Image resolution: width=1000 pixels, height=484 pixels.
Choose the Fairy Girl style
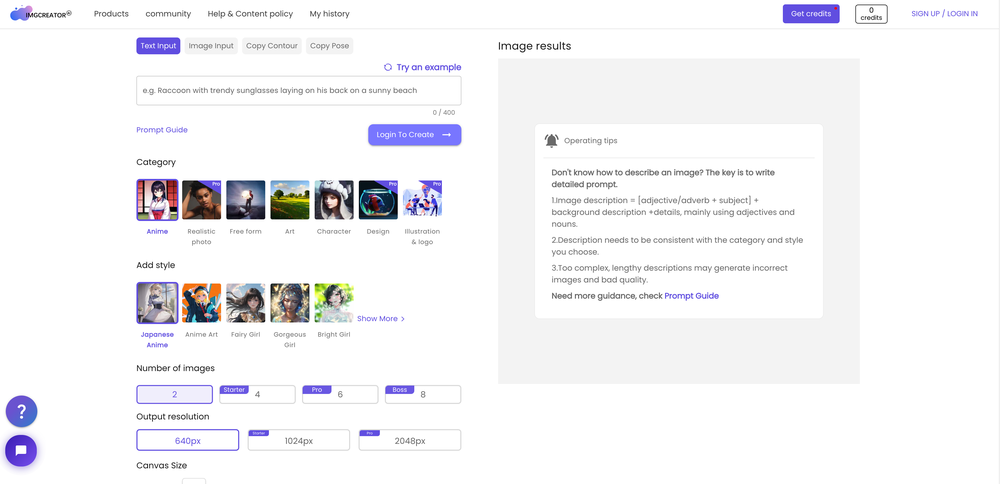pyautogui.click(x=246, y=303)
